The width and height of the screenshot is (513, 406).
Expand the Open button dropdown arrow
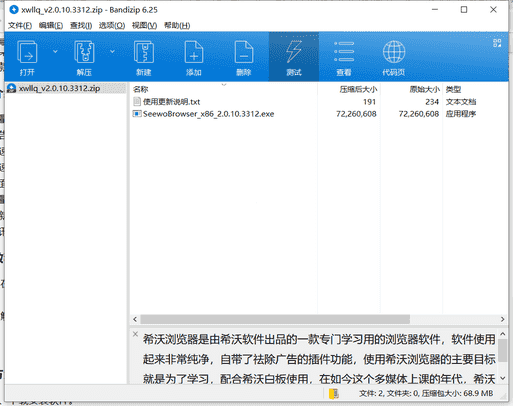[55, 52]
